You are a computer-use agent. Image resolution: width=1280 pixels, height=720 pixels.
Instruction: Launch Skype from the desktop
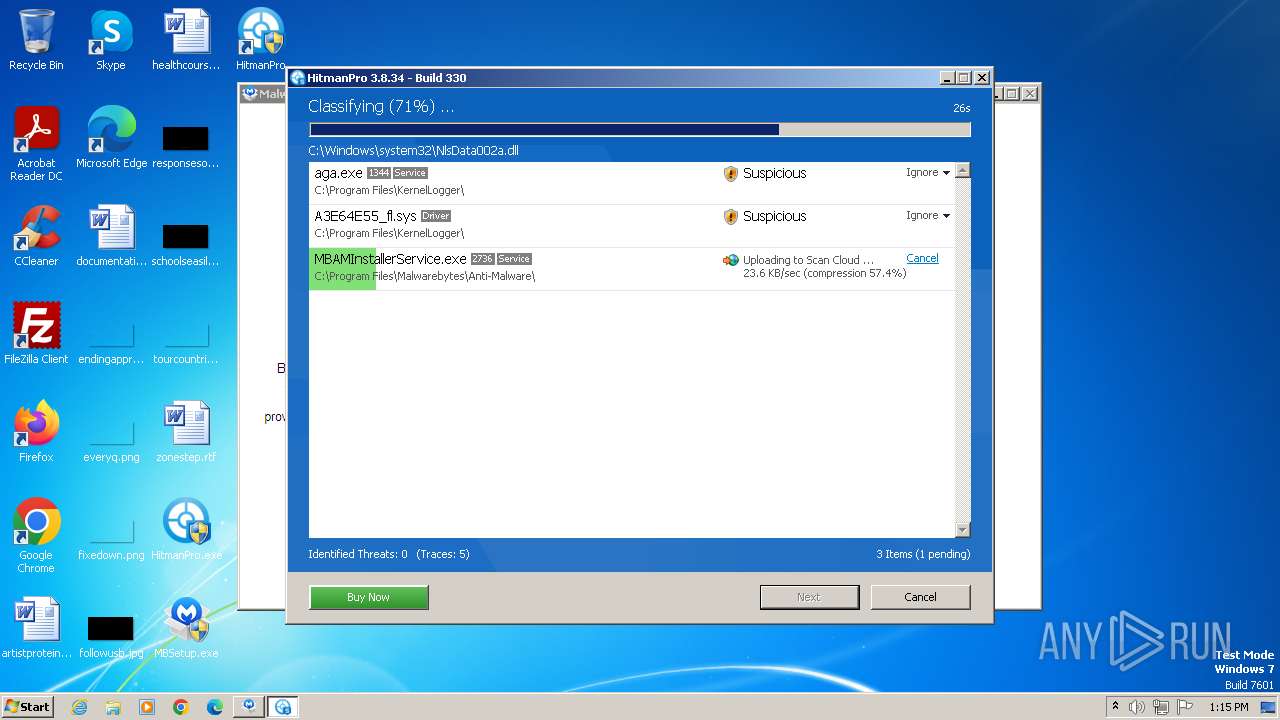click(110, 40)
